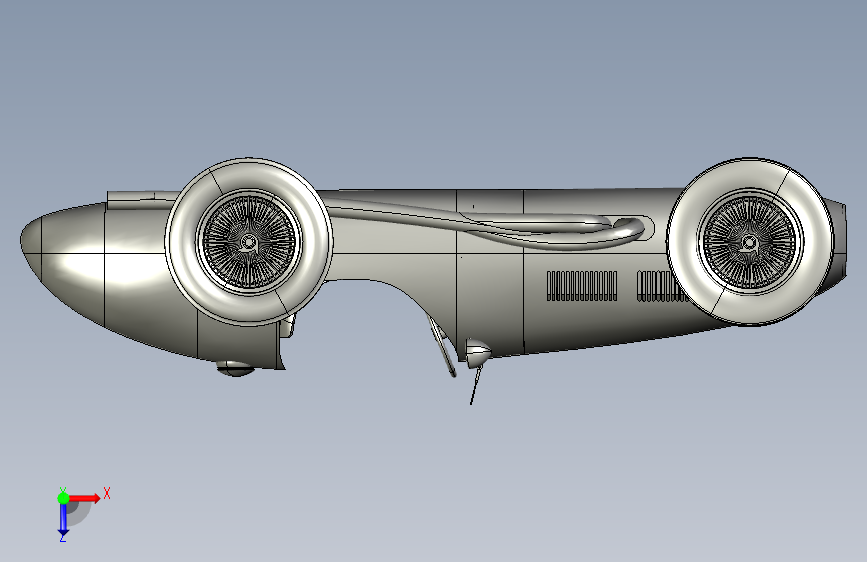Click the green Y axis dot of the triad
This screenshot has height=562, width=867.
pyautogui.click(x=63, y=498)
